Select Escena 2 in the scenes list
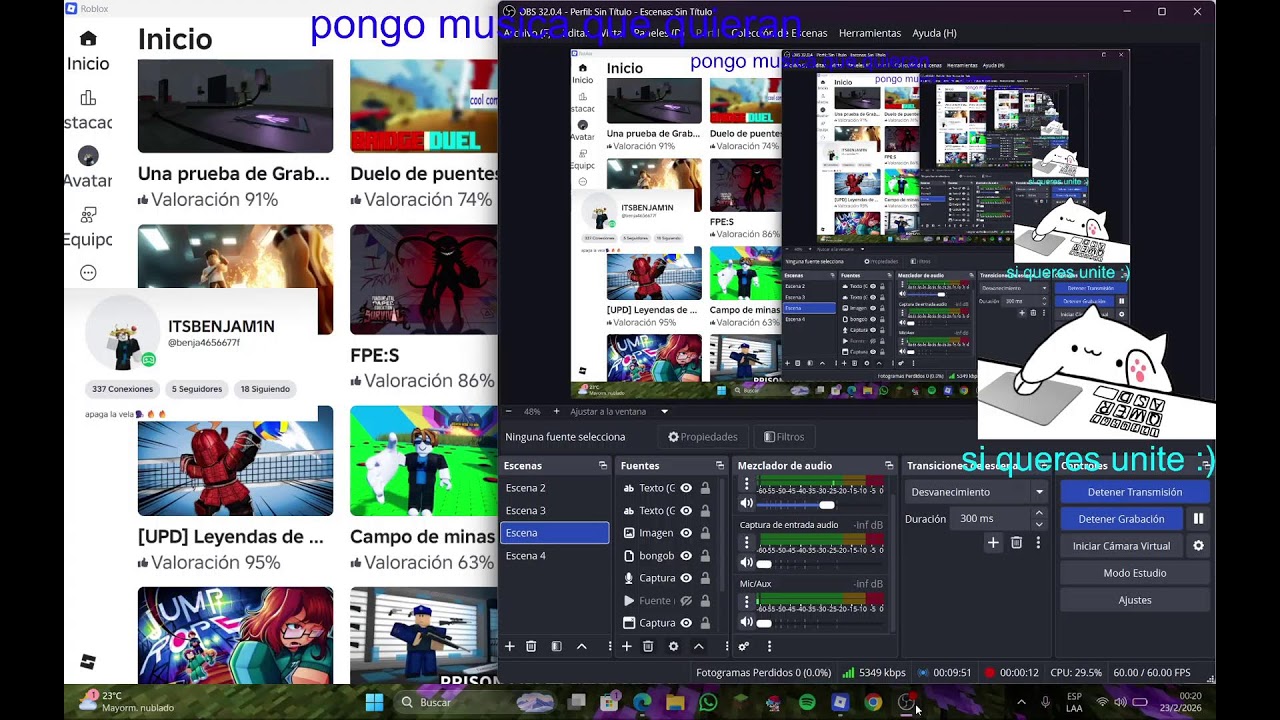This screenshot has height=720, width=1280. [555, 488]
